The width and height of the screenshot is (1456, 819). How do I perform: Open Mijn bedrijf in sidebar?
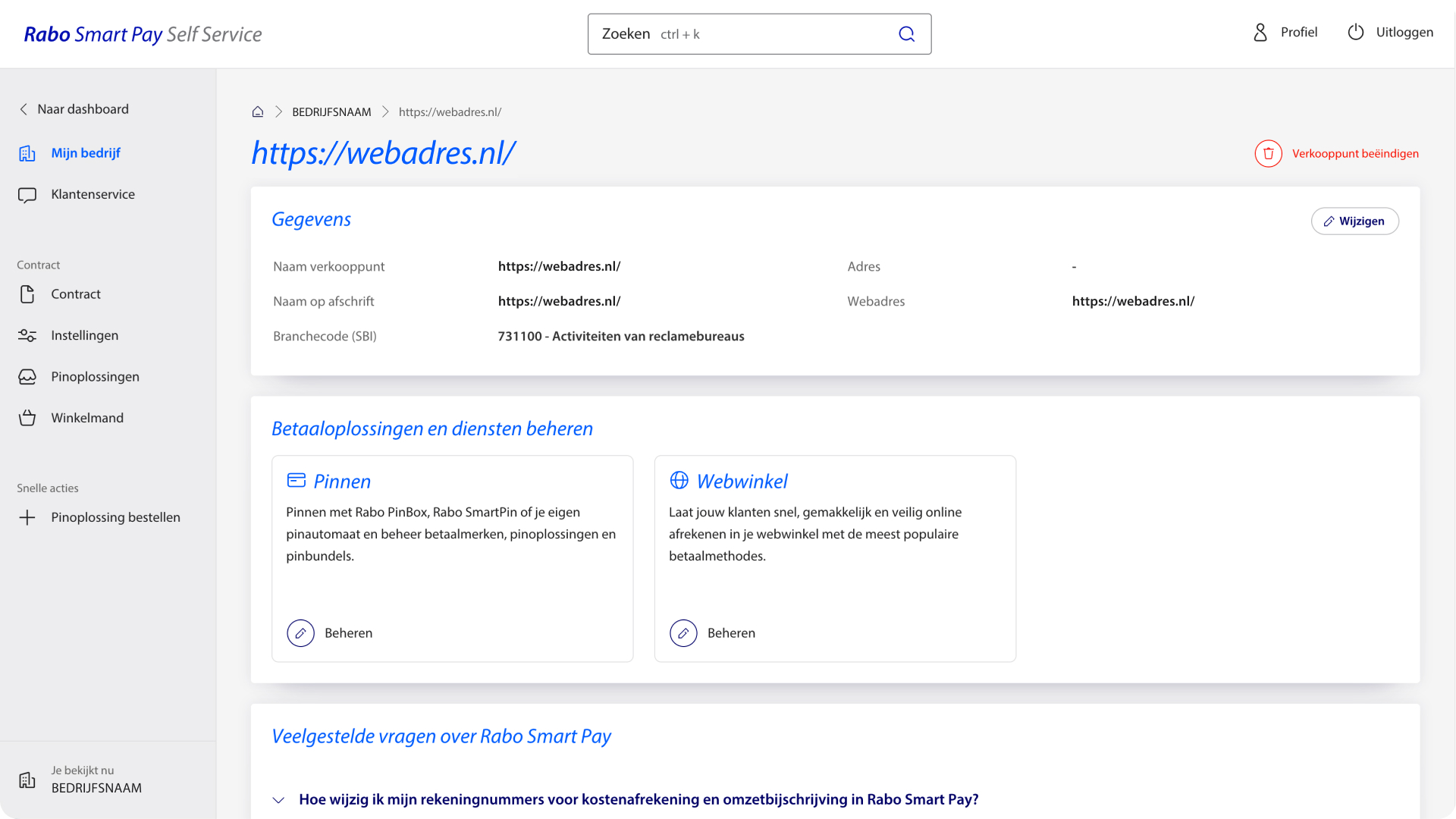pos(86,153)
